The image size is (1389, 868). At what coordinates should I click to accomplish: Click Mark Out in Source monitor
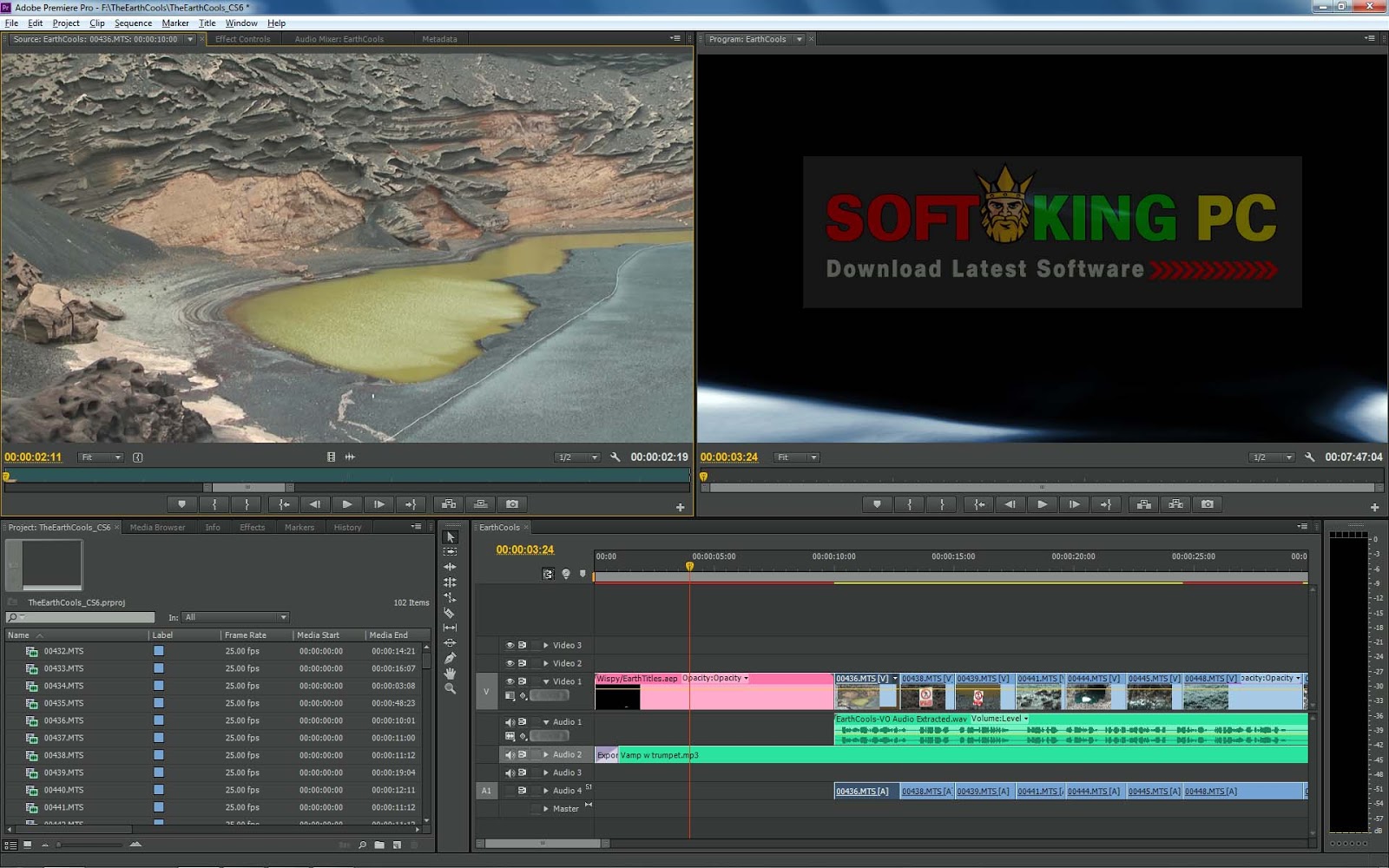(x=247, y=504)
